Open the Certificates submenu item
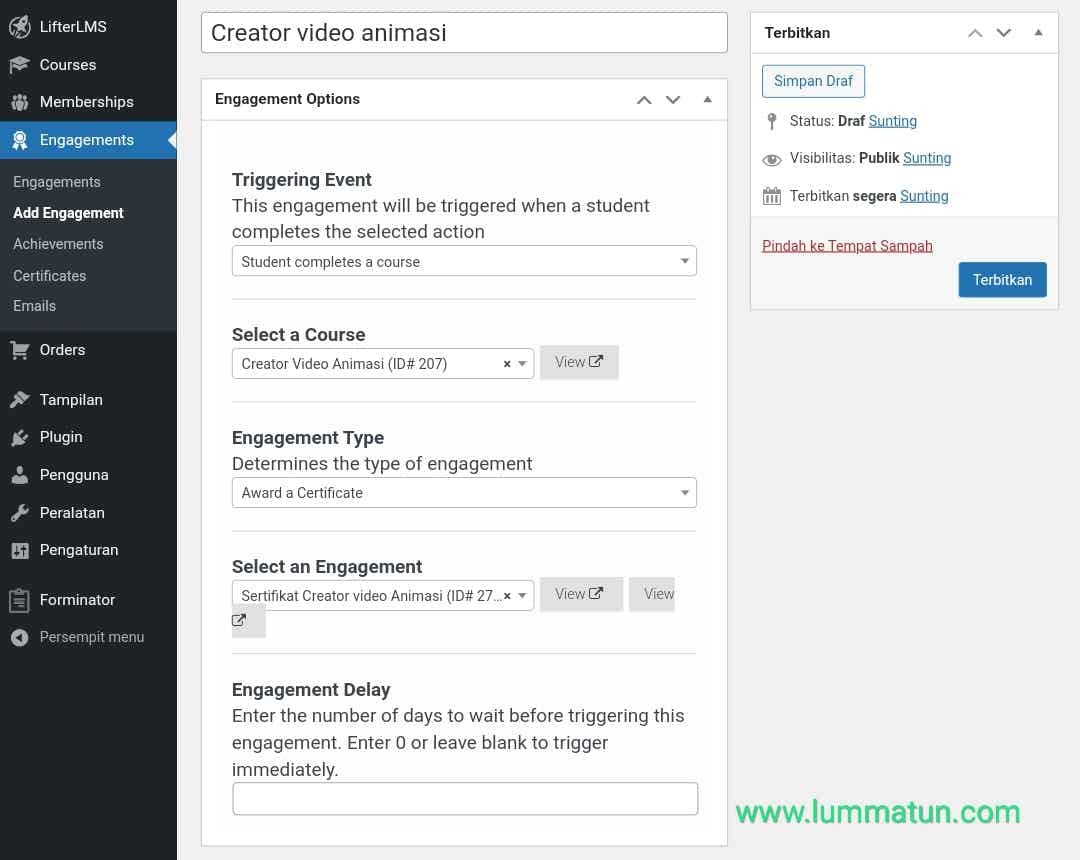This screenshot has height=860, width=1080. click(50, 276)
